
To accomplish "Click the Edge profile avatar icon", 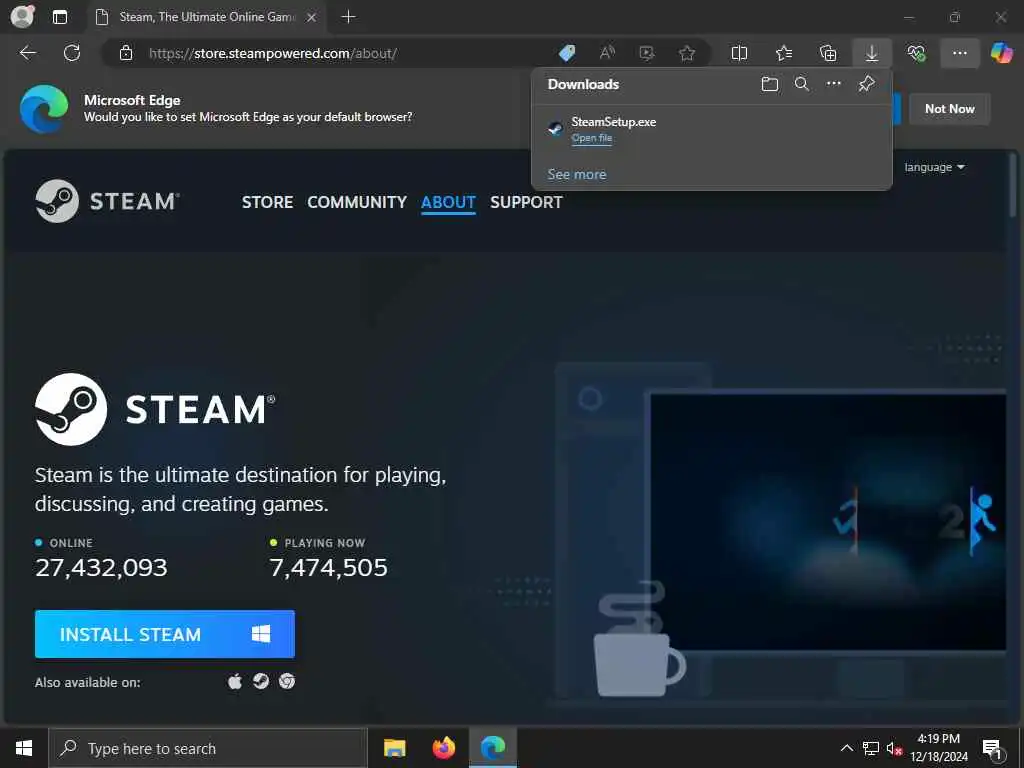I will pyautogui.click(x=22, y=17).
